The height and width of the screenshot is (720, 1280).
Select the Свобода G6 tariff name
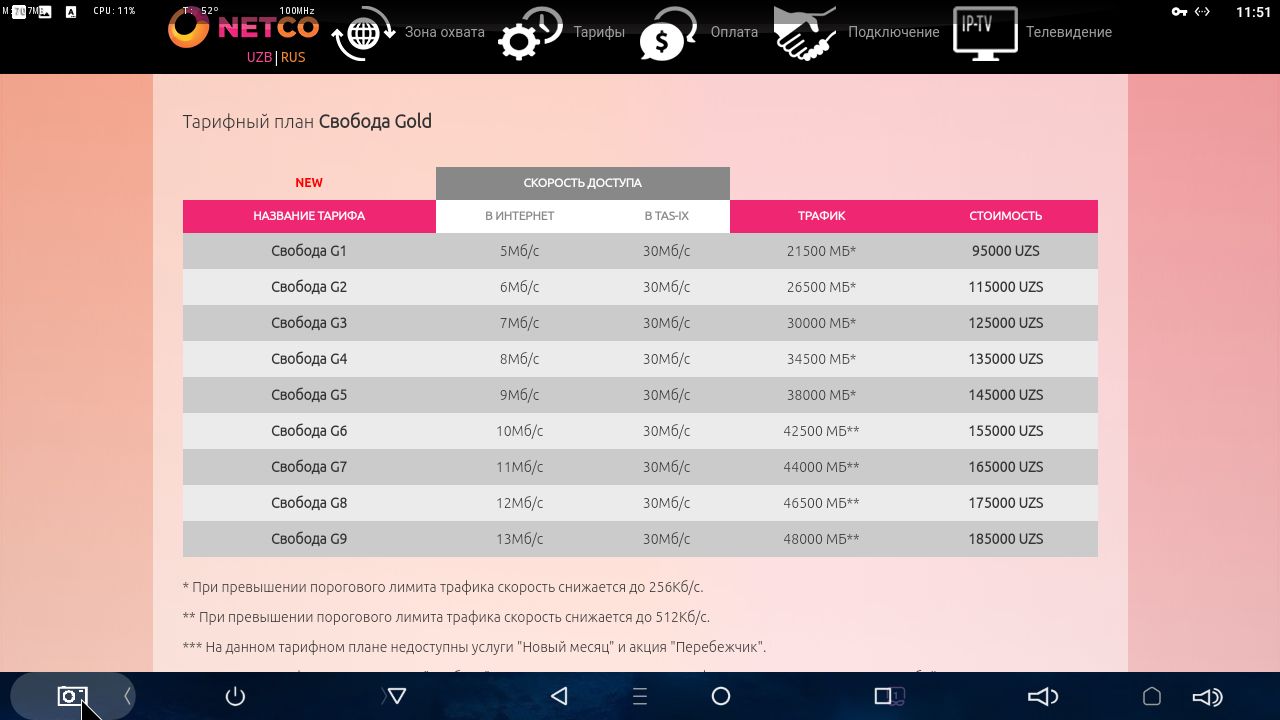[309, 431]
